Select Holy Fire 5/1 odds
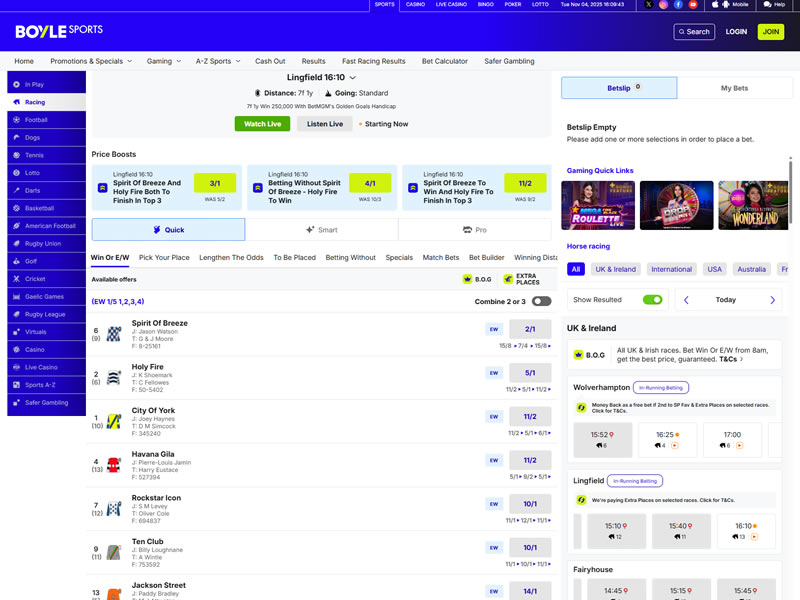This screenshot has height=600, width=800. pyautogui.click(x=530, y=373)
